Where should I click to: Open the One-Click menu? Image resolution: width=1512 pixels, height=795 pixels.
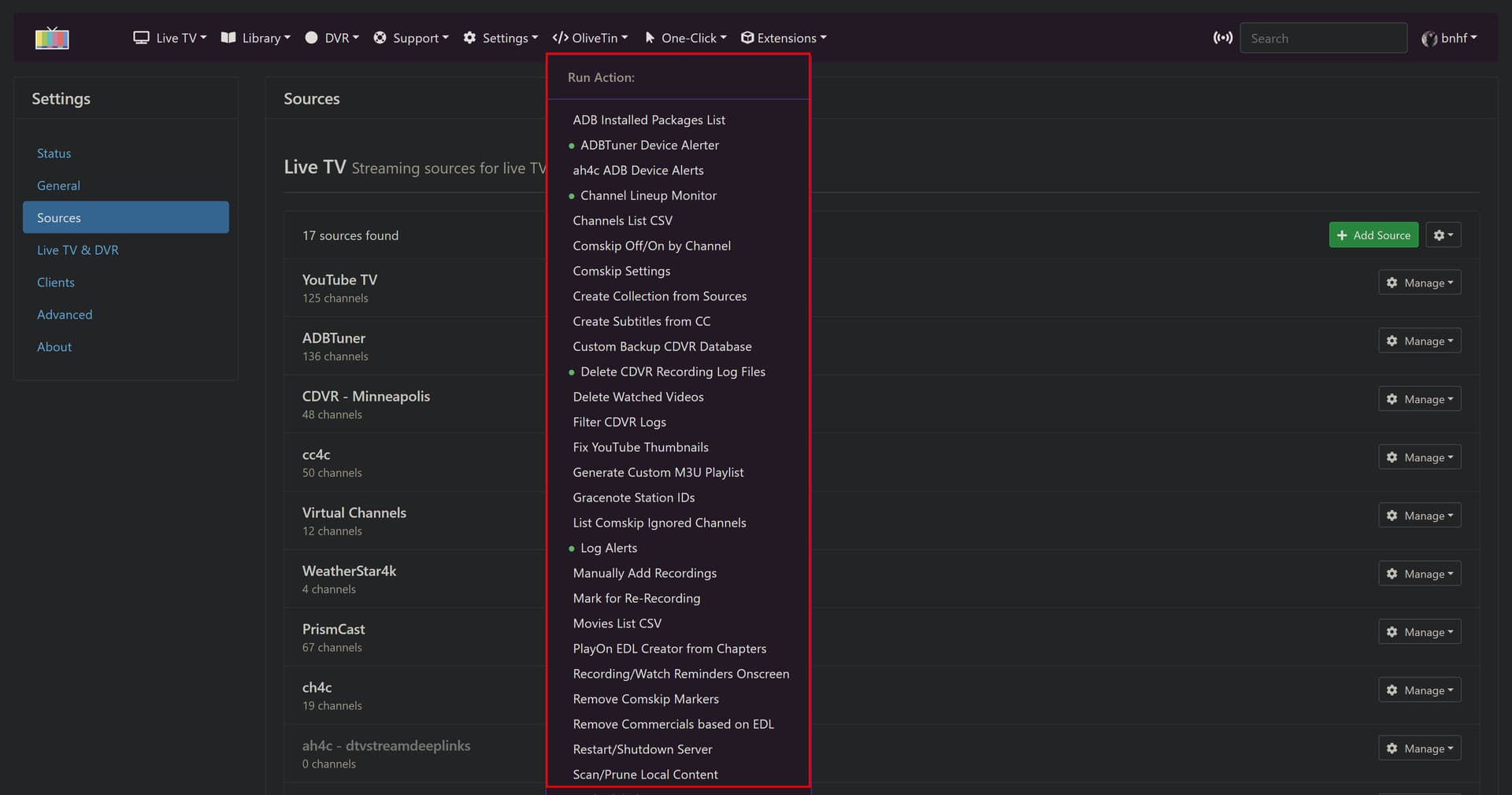(685, 38)
